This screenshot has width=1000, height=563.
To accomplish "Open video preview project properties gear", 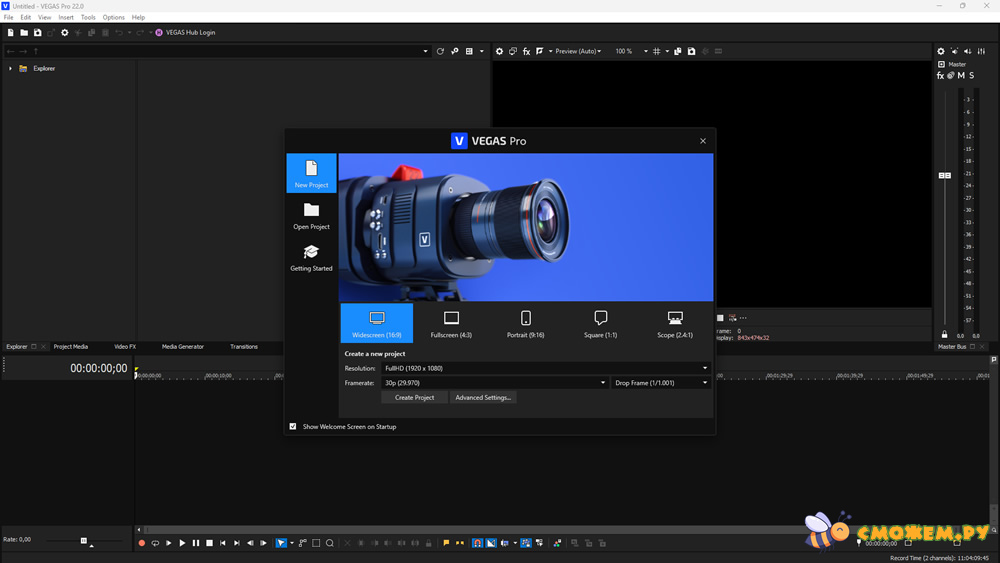I will coord(499,51).
